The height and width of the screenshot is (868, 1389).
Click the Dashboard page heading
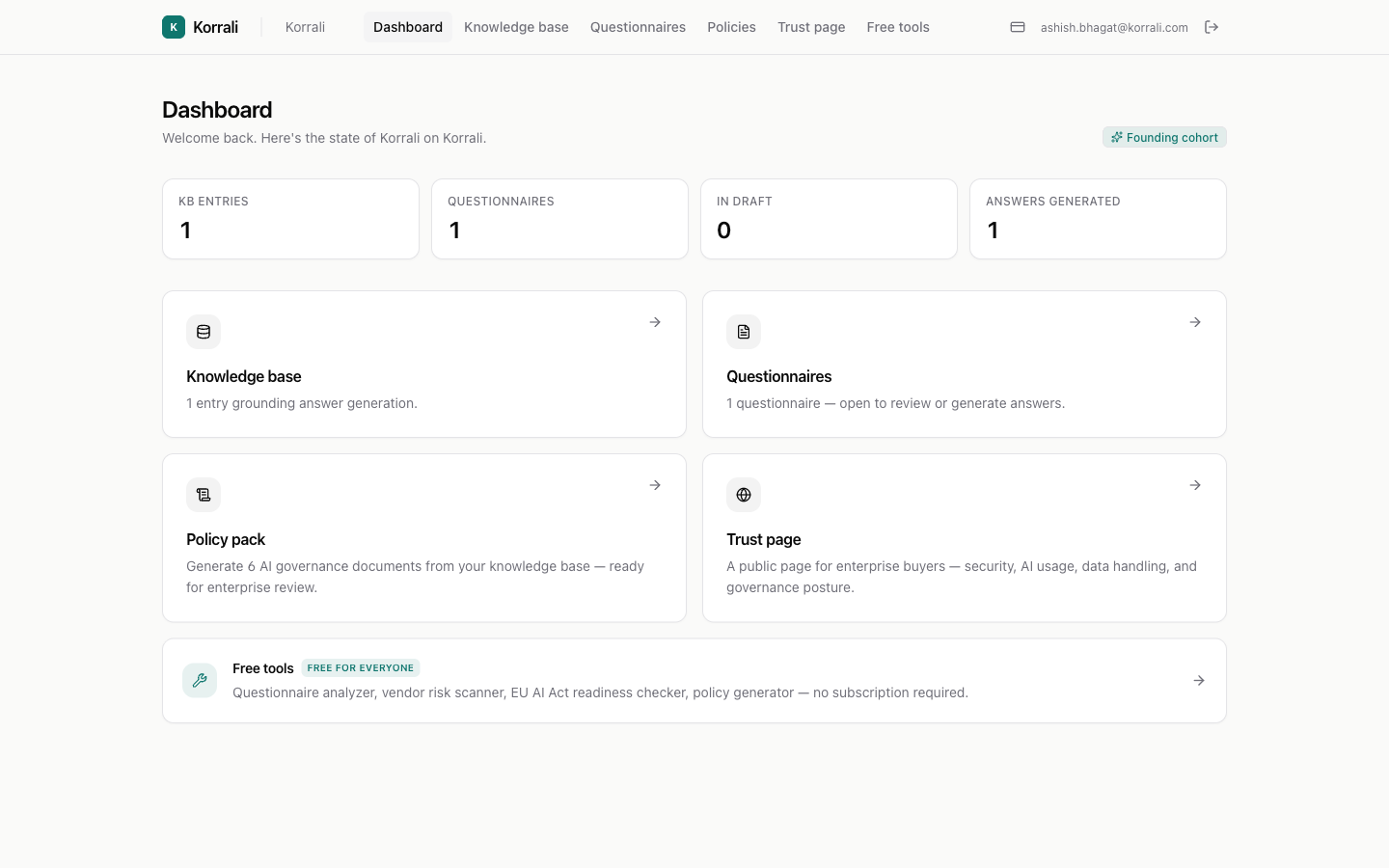(x=217, y=110)
